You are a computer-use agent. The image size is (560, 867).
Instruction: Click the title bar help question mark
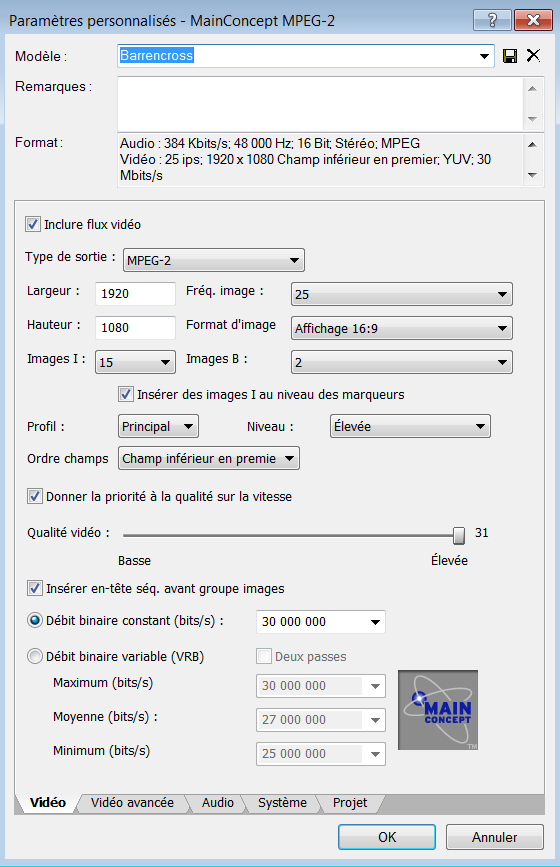click(x=492, y=20)
